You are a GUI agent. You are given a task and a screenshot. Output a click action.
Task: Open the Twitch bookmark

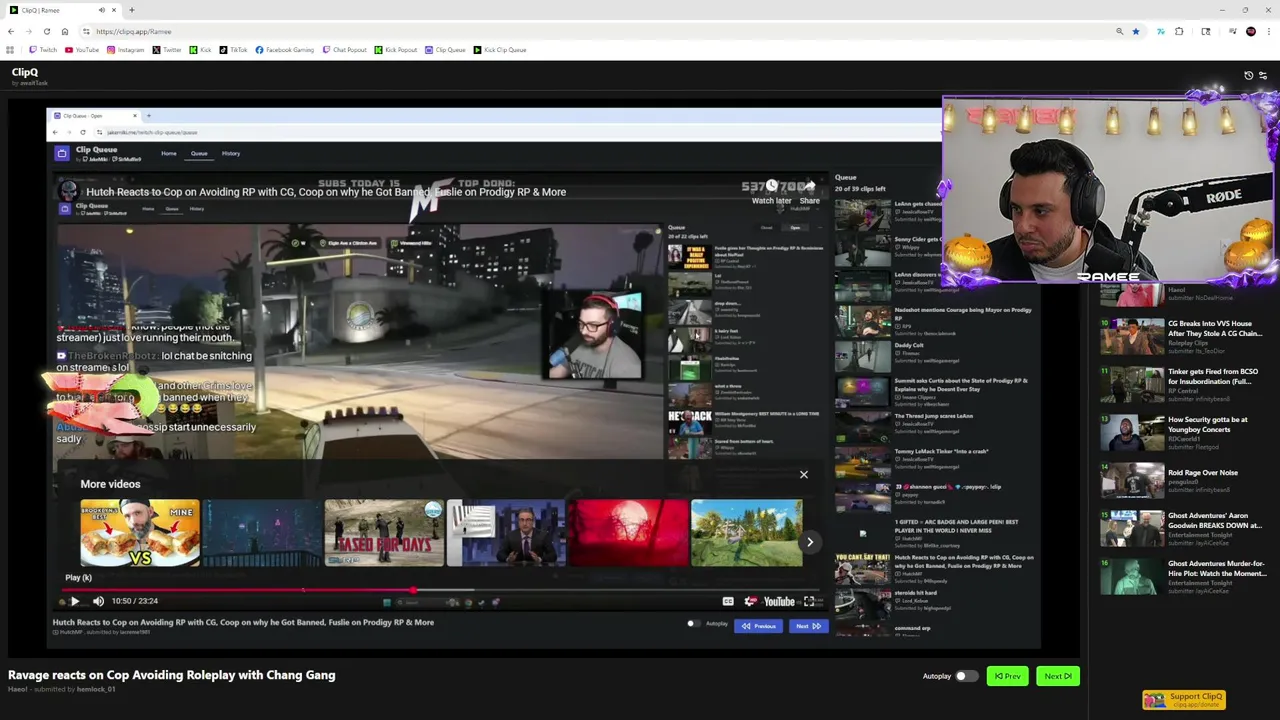43,50
